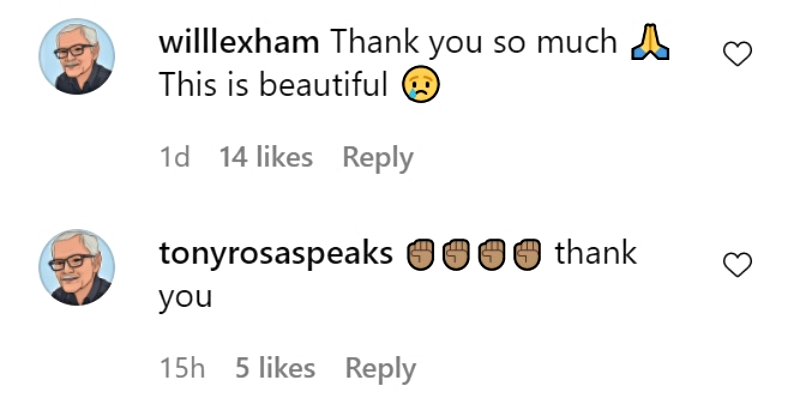This screenshot has width=800, height=398.
Task: View the 5 likes list
Action: pos(275,368)
